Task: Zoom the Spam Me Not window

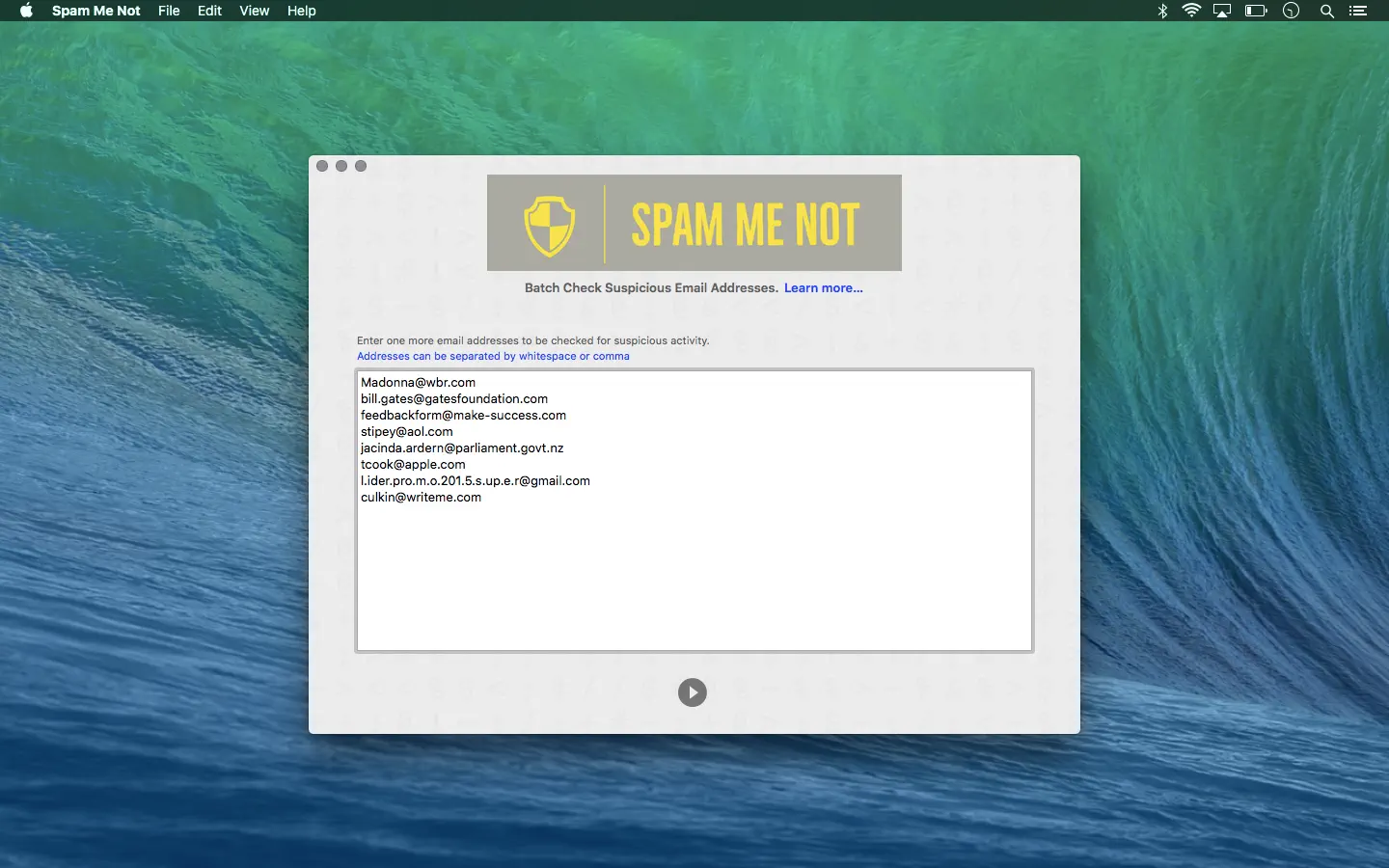Action: 361,166
